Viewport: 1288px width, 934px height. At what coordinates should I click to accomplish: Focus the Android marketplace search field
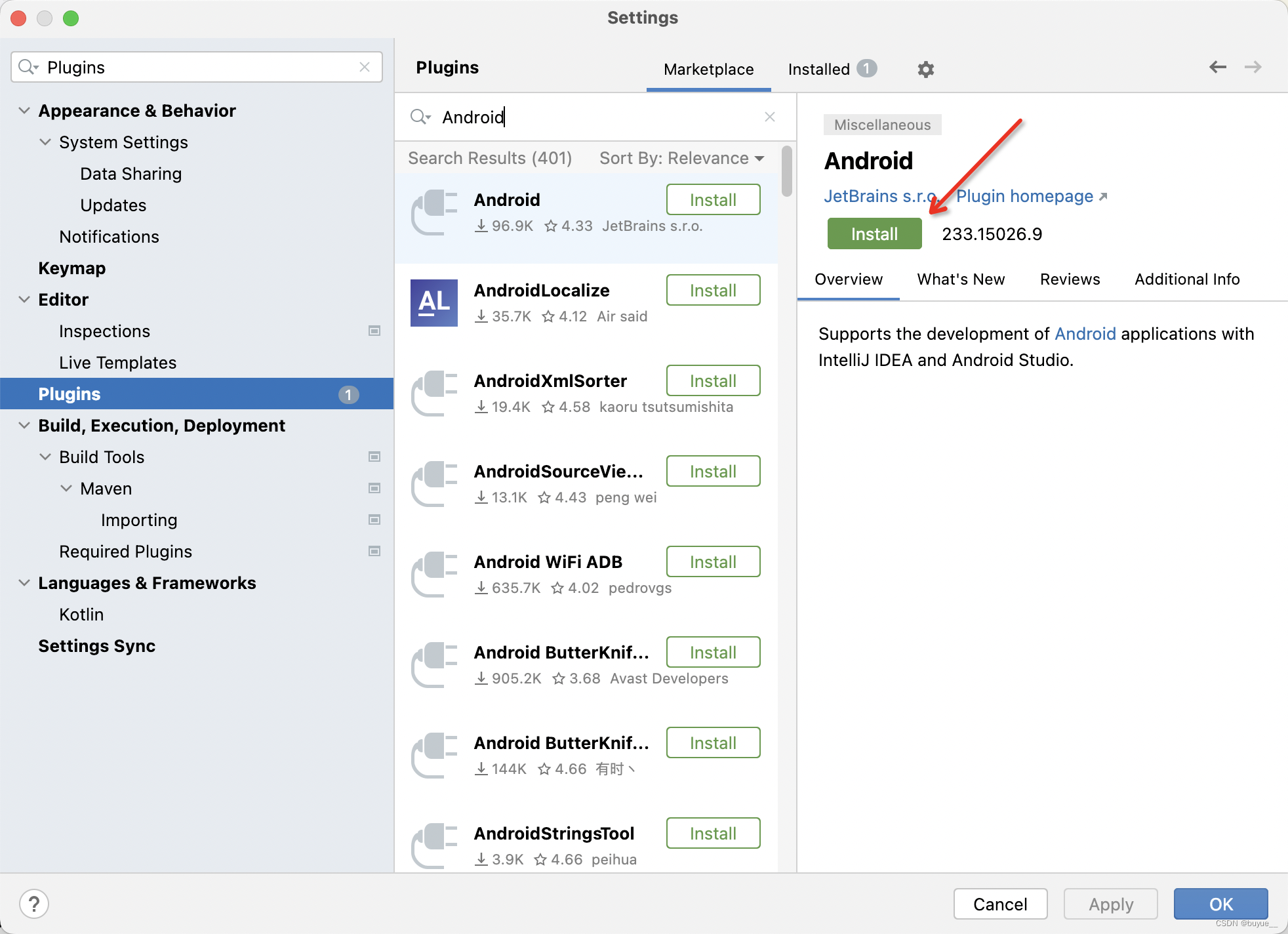point(595,117)
